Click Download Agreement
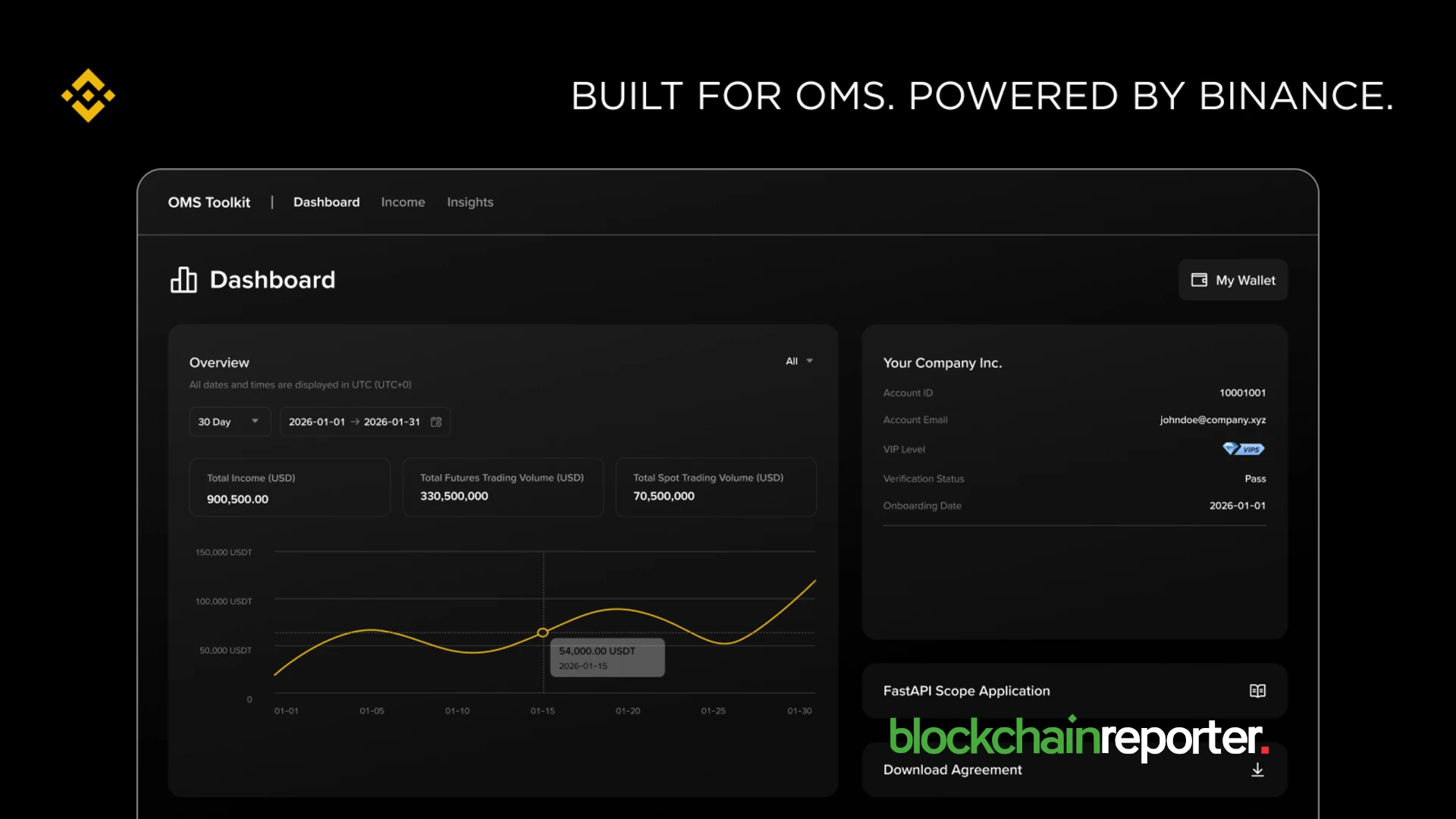Viewport: 1456px width, 819px height. coord(1075,770)
